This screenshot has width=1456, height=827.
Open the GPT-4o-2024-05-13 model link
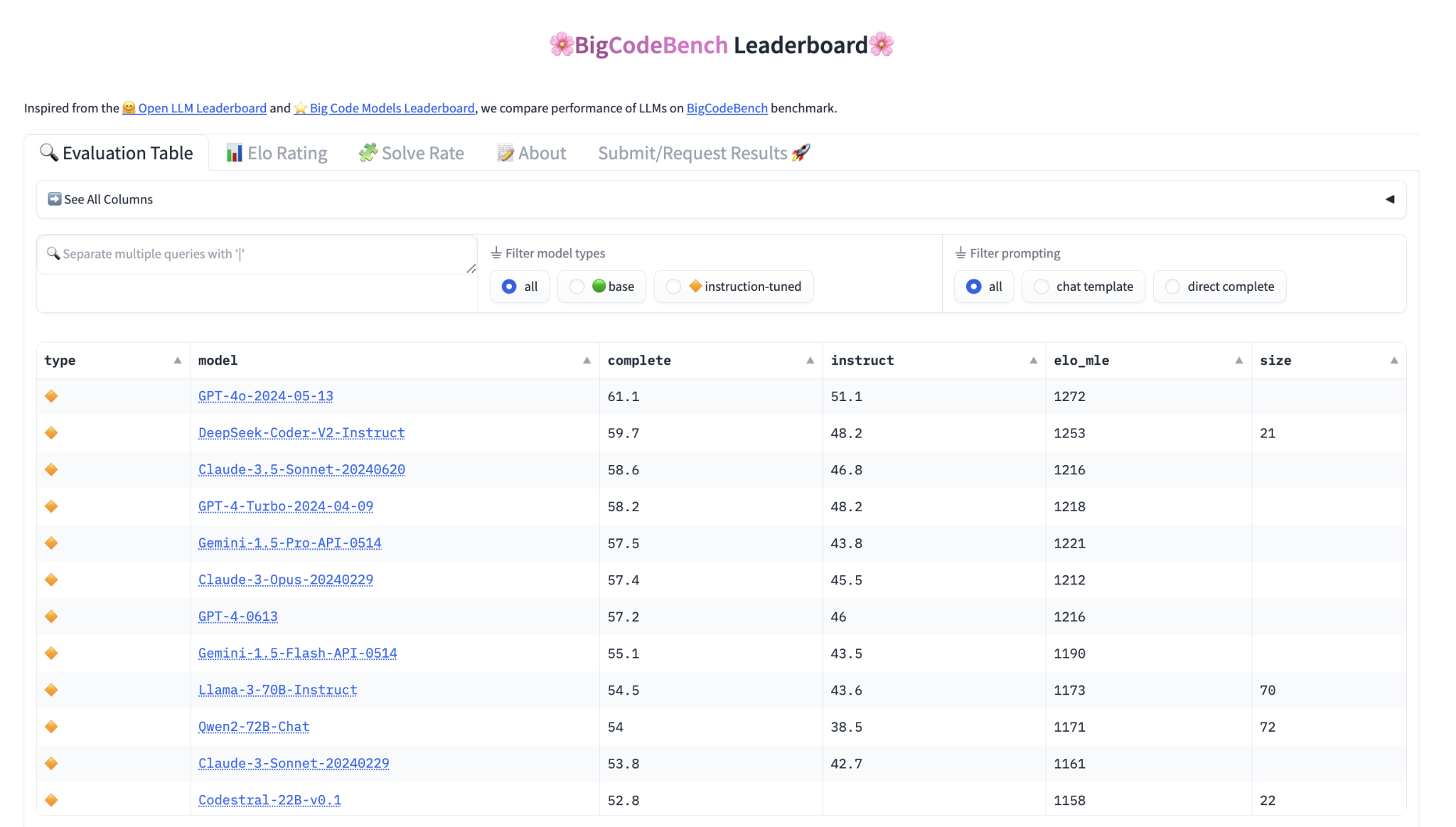(x=265, y=395)
